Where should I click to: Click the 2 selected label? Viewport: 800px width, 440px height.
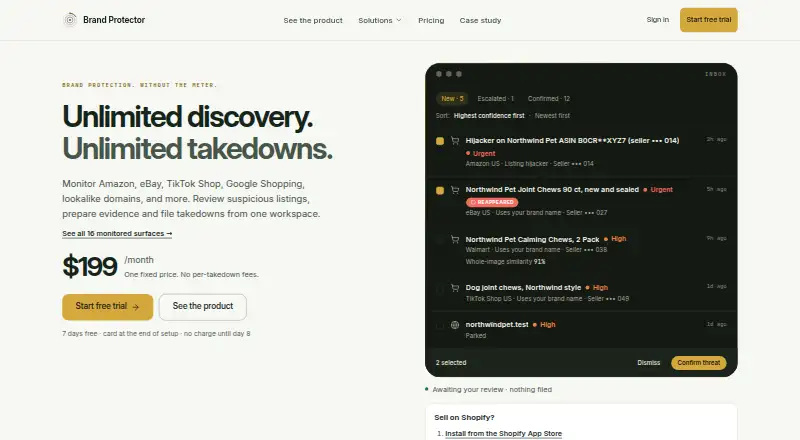coord(451,363)
